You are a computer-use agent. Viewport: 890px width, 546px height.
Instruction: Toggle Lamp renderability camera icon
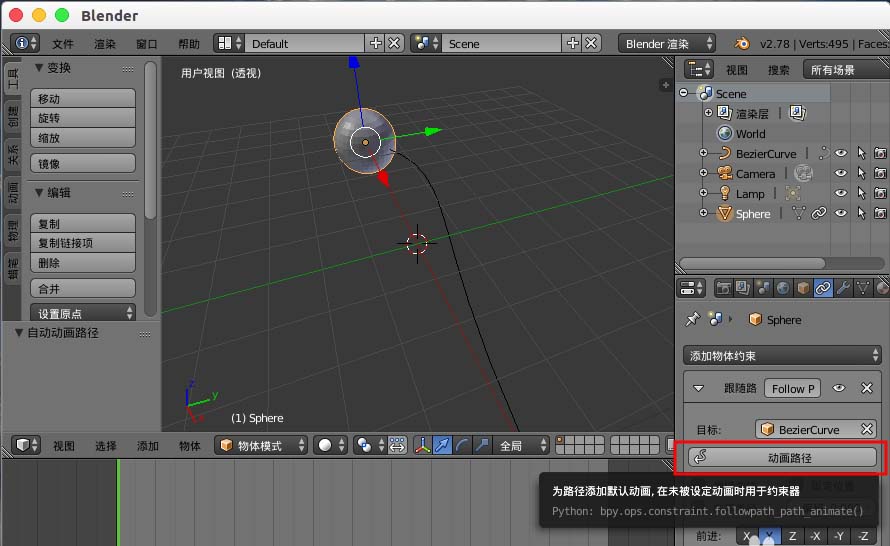880,194
